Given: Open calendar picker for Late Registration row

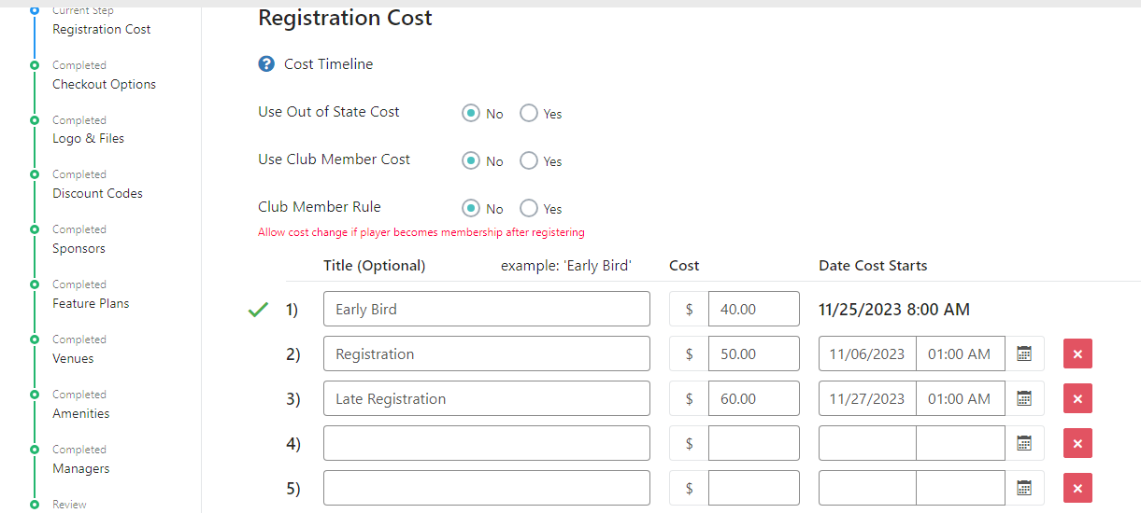Looking at the screenshot, I should 1024,399.
